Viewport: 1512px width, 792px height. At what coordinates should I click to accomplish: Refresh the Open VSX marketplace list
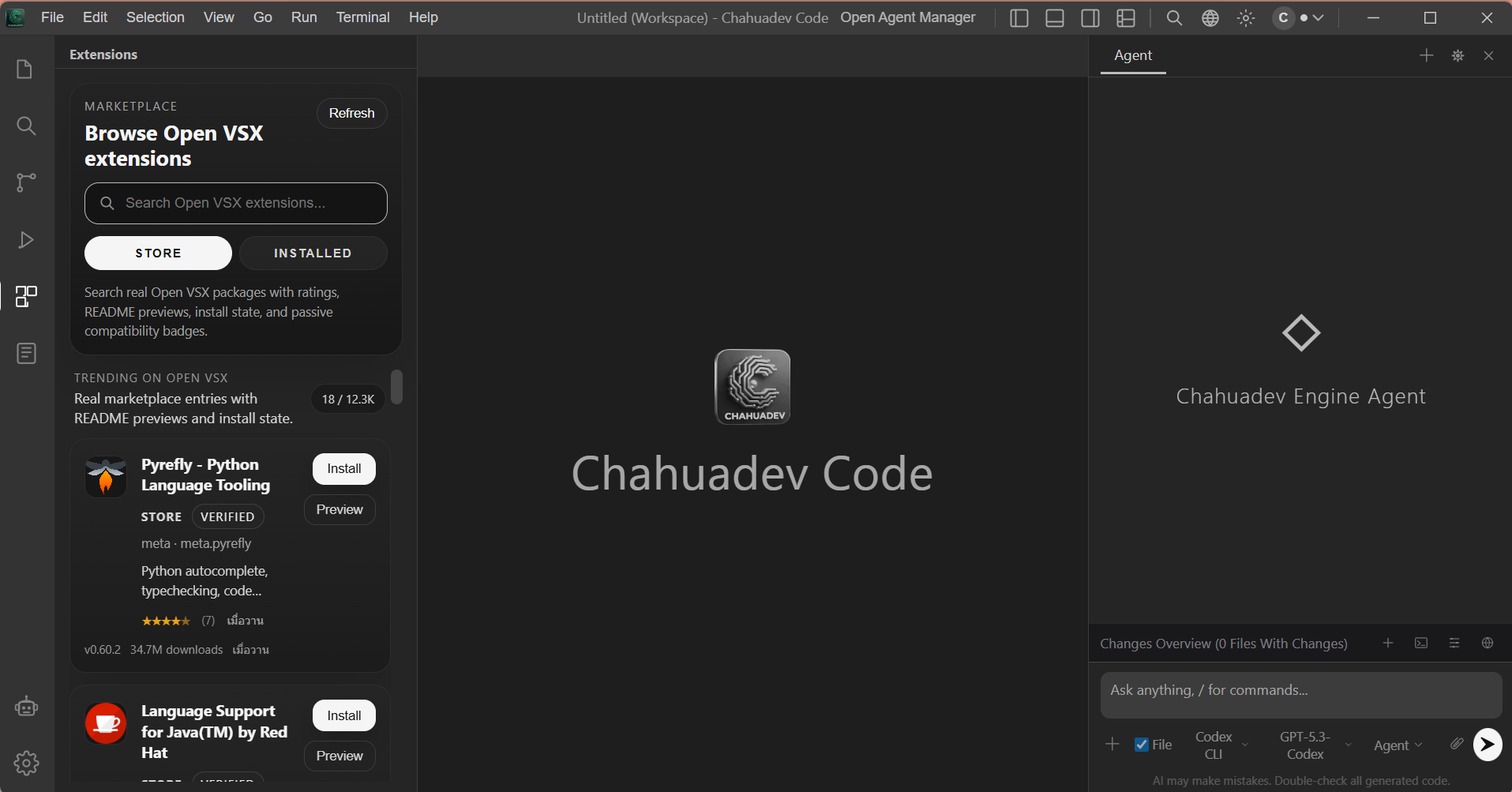point(351,113)
